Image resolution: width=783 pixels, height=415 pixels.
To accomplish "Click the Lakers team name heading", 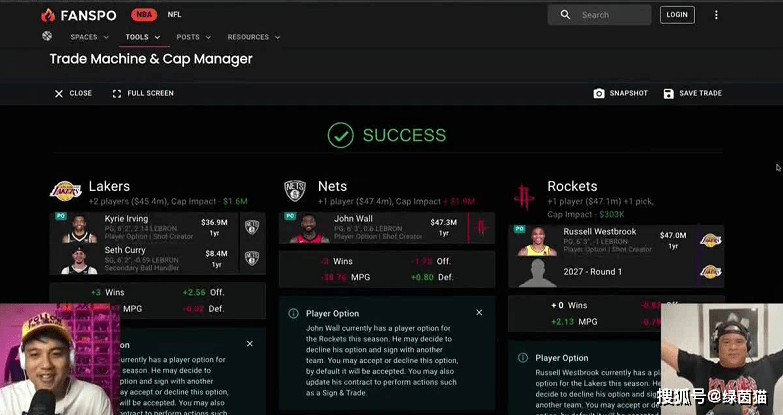I will pyautogui.click(x=109, y=186).
